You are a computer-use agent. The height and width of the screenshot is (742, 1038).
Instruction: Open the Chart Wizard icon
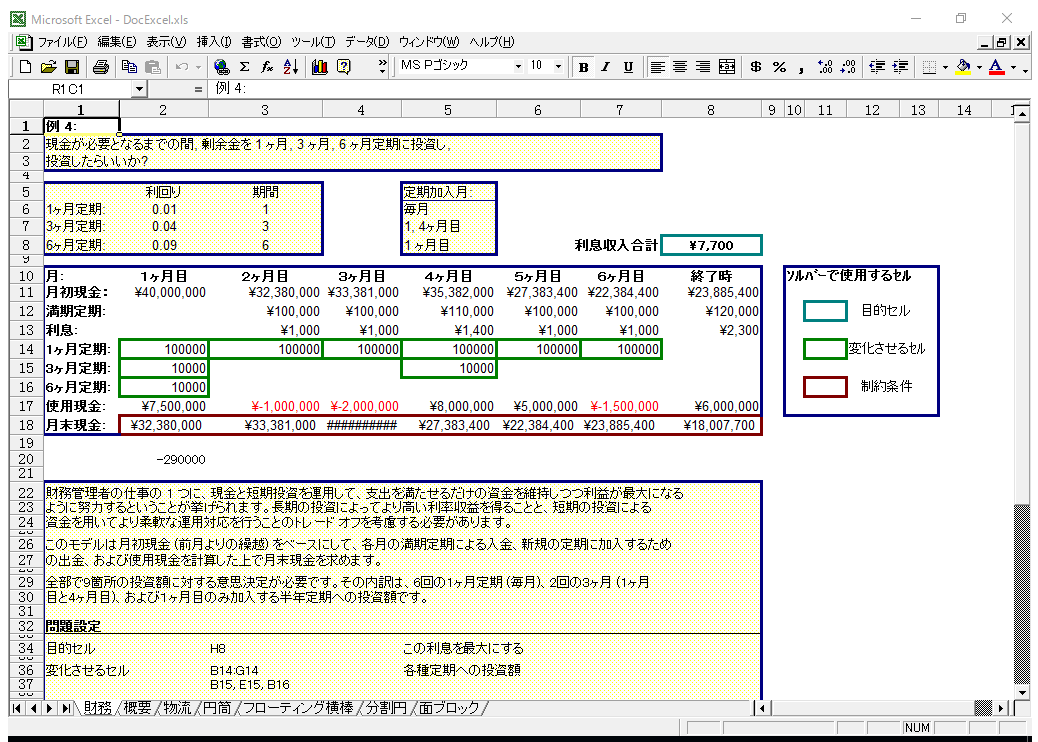tap(320, 67)
